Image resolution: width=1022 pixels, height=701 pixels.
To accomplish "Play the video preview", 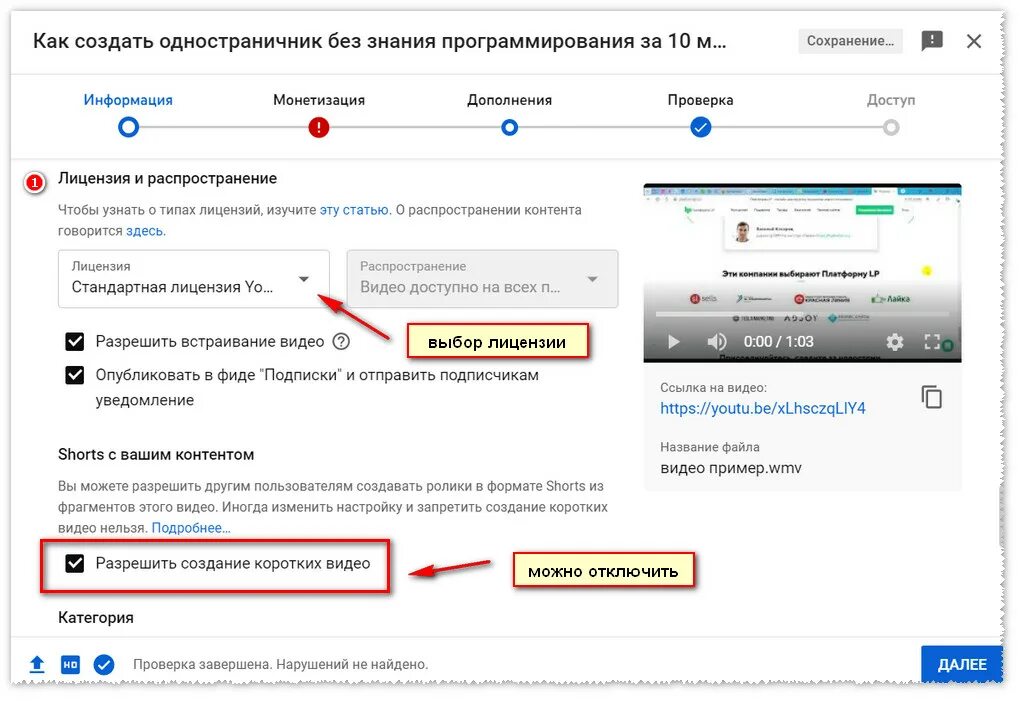I will [x=673, y=341].
